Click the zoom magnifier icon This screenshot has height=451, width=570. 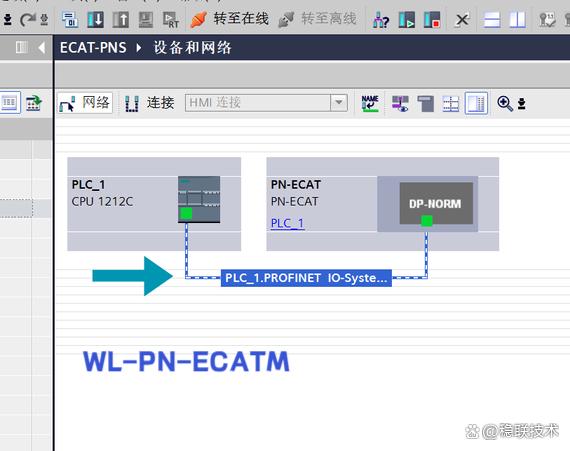point(505,104)
